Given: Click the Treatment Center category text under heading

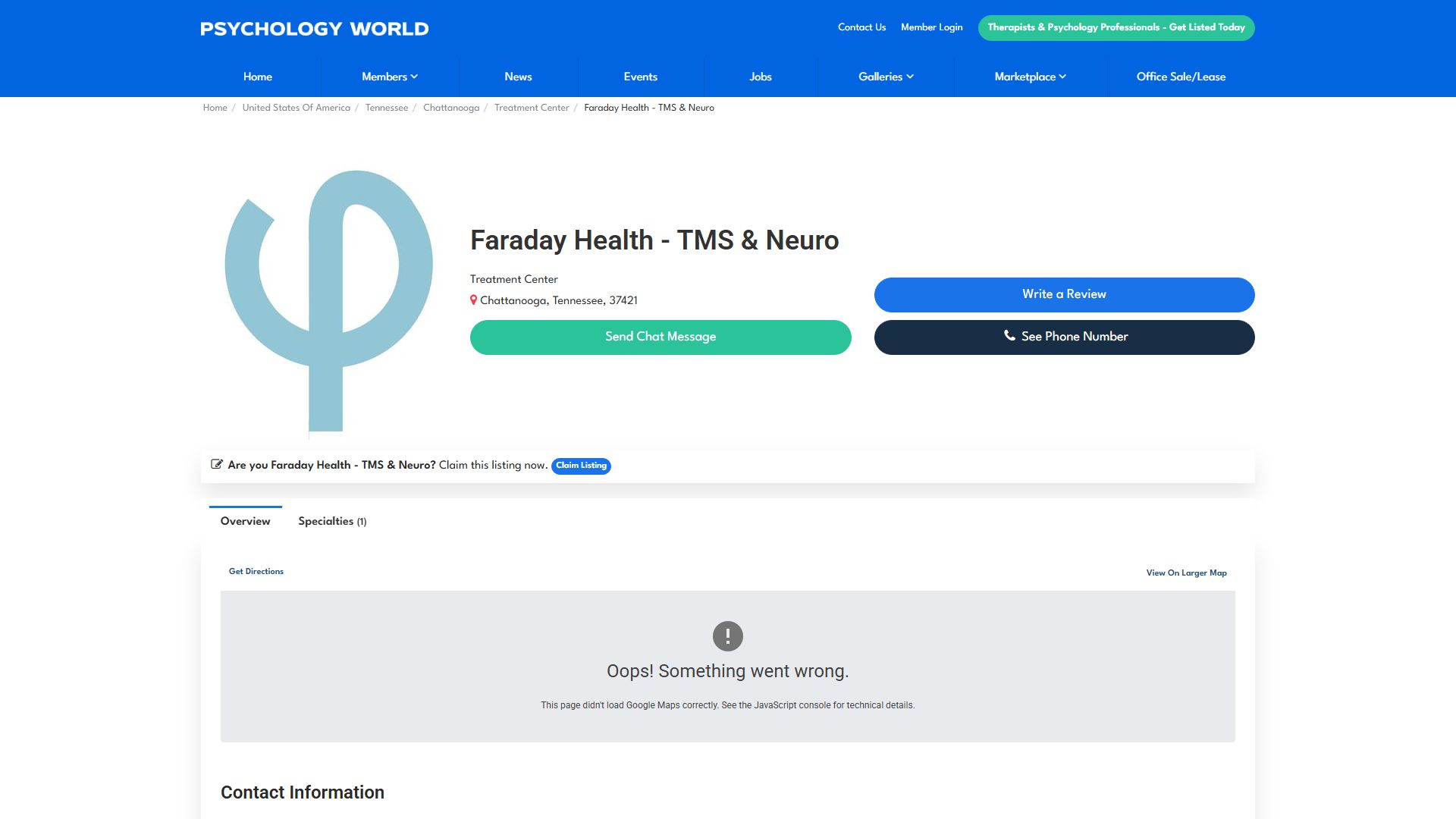Looking at the screenshot, I should [x=513, y=279].
